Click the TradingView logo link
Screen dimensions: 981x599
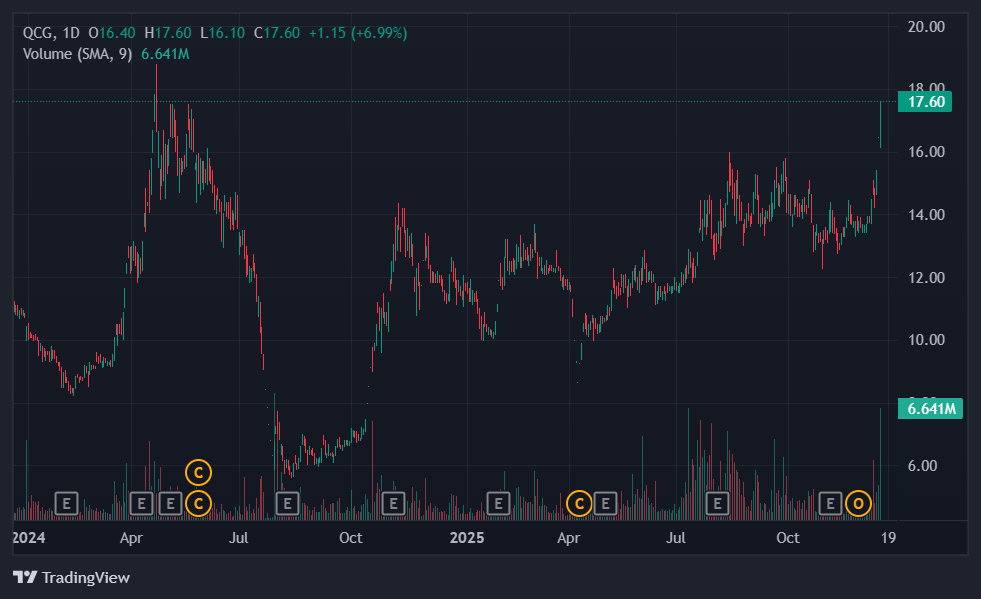click(71, 577)
